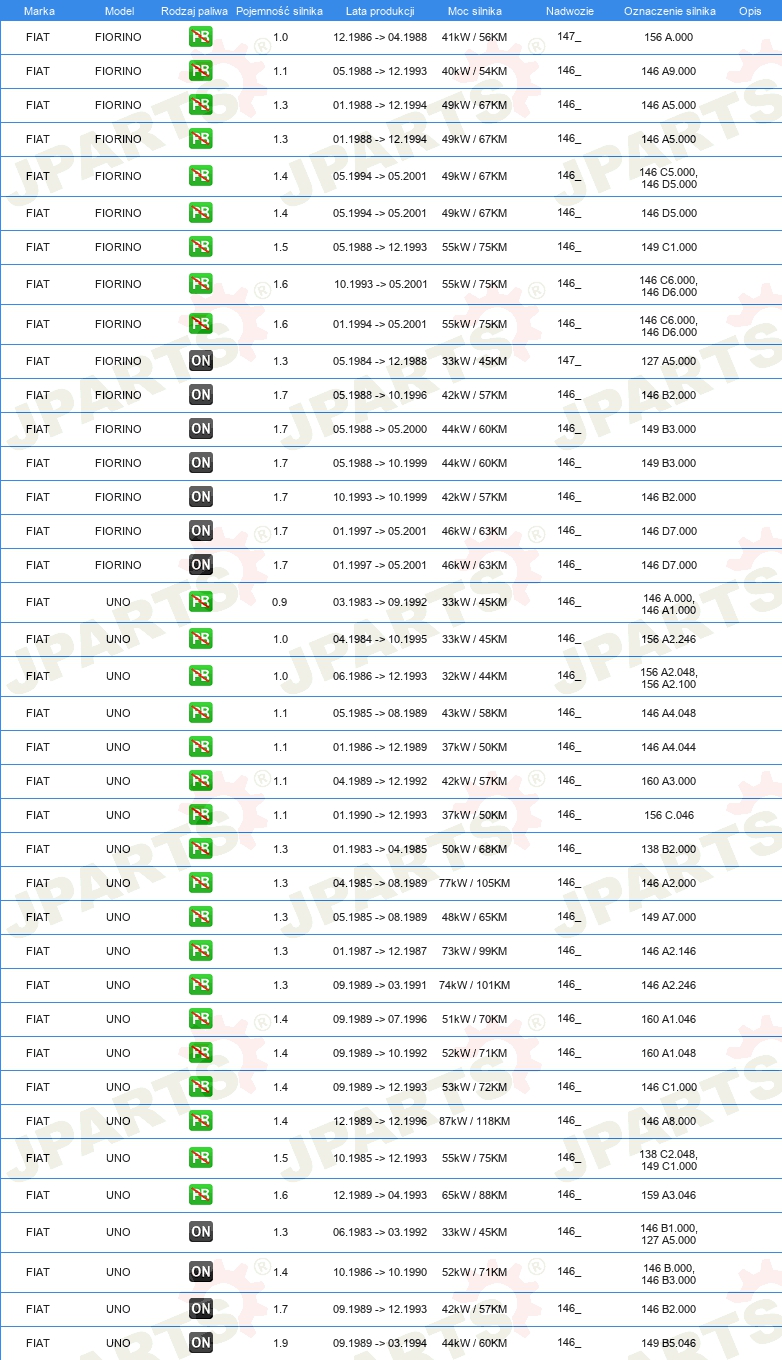Click the Model column header
The height and width of the screenshot is (1360, 782).
coord(119,10)
